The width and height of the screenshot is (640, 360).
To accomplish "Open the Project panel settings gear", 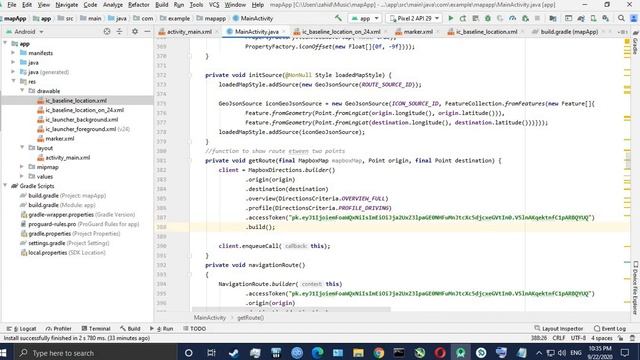I will (x=135, y=31).
